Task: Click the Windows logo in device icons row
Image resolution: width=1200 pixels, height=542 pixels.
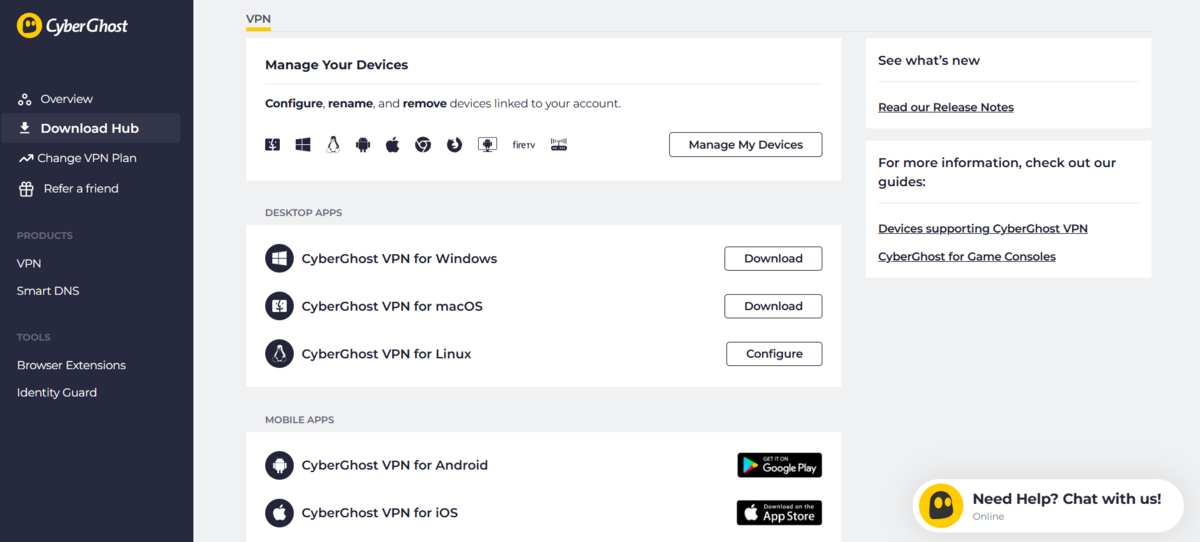Action: (302, 145)
